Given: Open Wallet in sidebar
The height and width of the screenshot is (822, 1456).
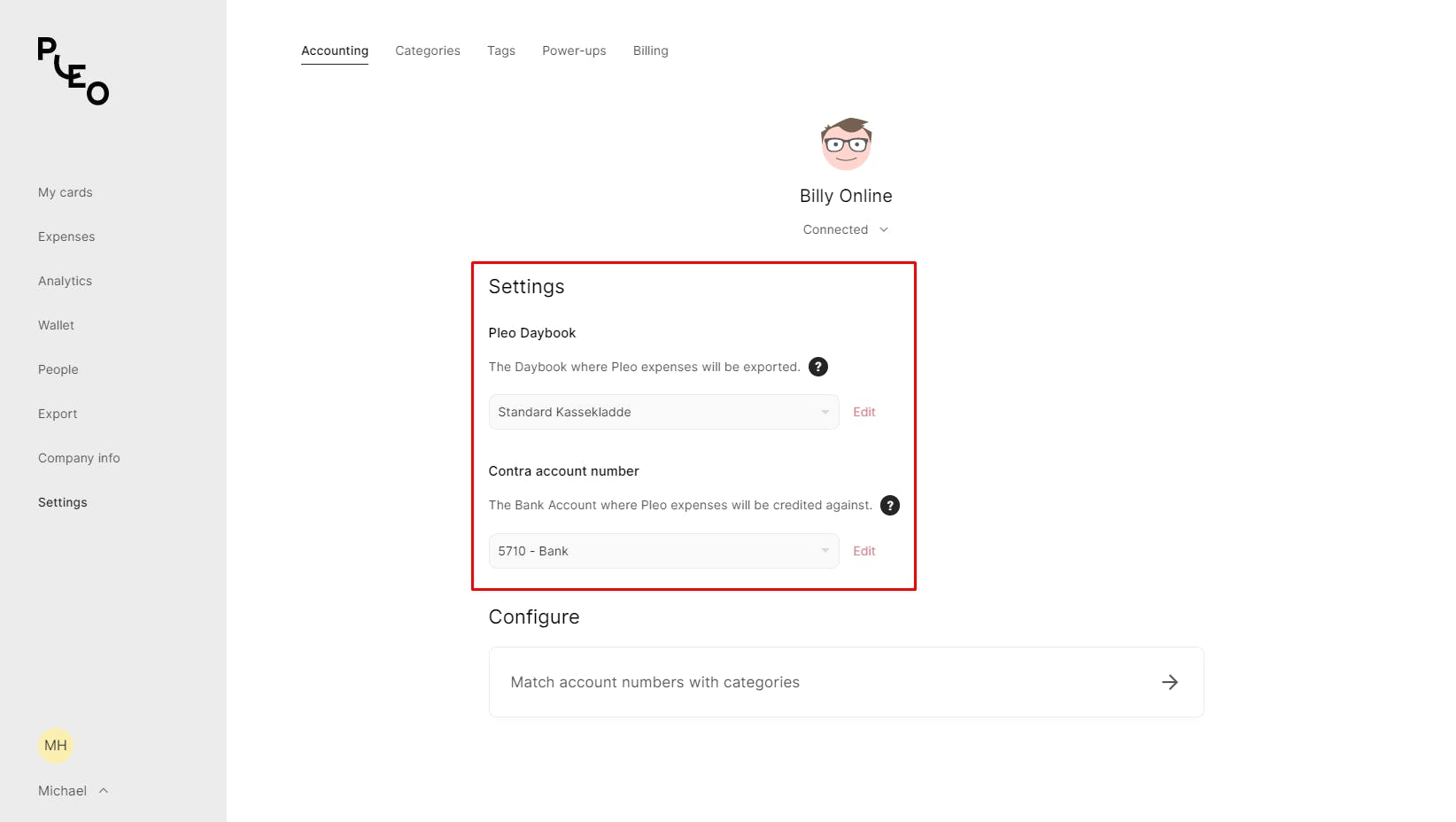Looking at the screenshot, I should coord(56,325).
